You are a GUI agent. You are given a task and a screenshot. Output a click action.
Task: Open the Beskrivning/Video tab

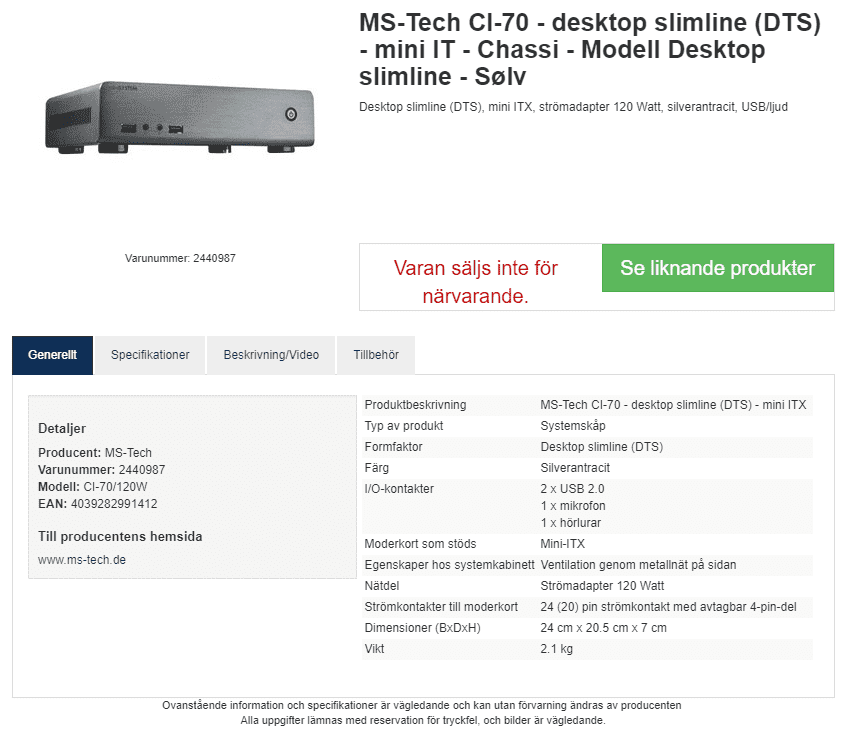click(x=271, y=355)
